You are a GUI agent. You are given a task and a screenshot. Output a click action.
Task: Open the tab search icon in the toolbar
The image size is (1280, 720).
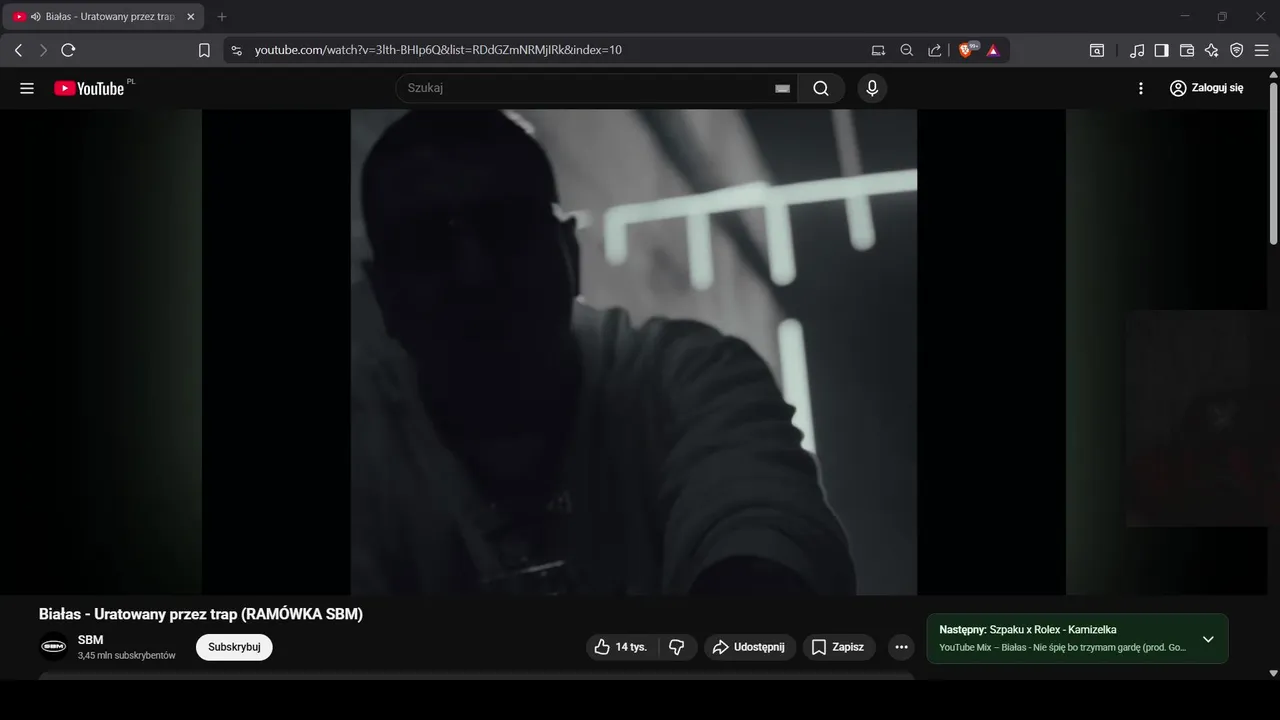tap(1097, 50)
